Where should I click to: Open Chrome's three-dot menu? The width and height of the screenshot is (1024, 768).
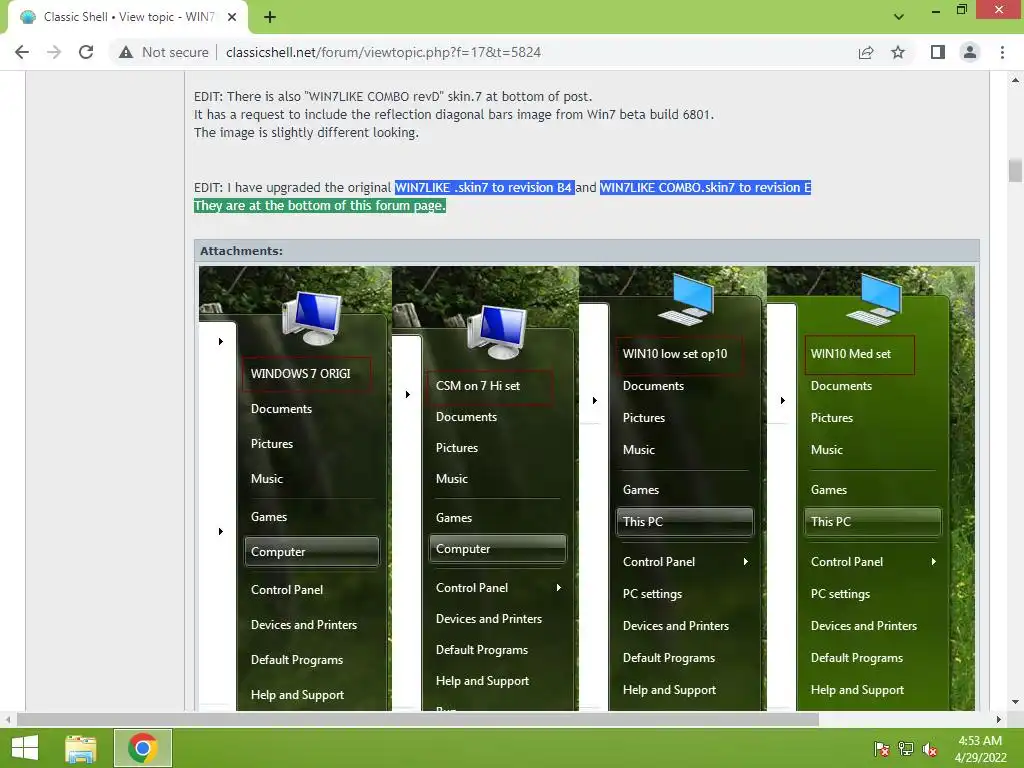click(1002, 52)
